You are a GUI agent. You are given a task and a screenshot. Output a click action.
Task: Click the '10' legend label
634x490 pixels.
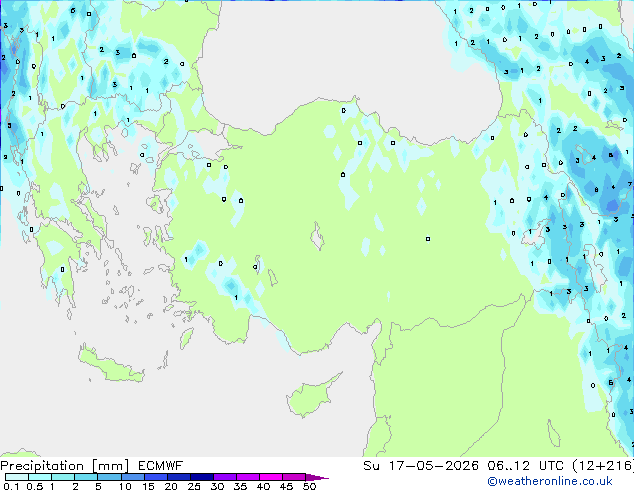pos(125,486)
